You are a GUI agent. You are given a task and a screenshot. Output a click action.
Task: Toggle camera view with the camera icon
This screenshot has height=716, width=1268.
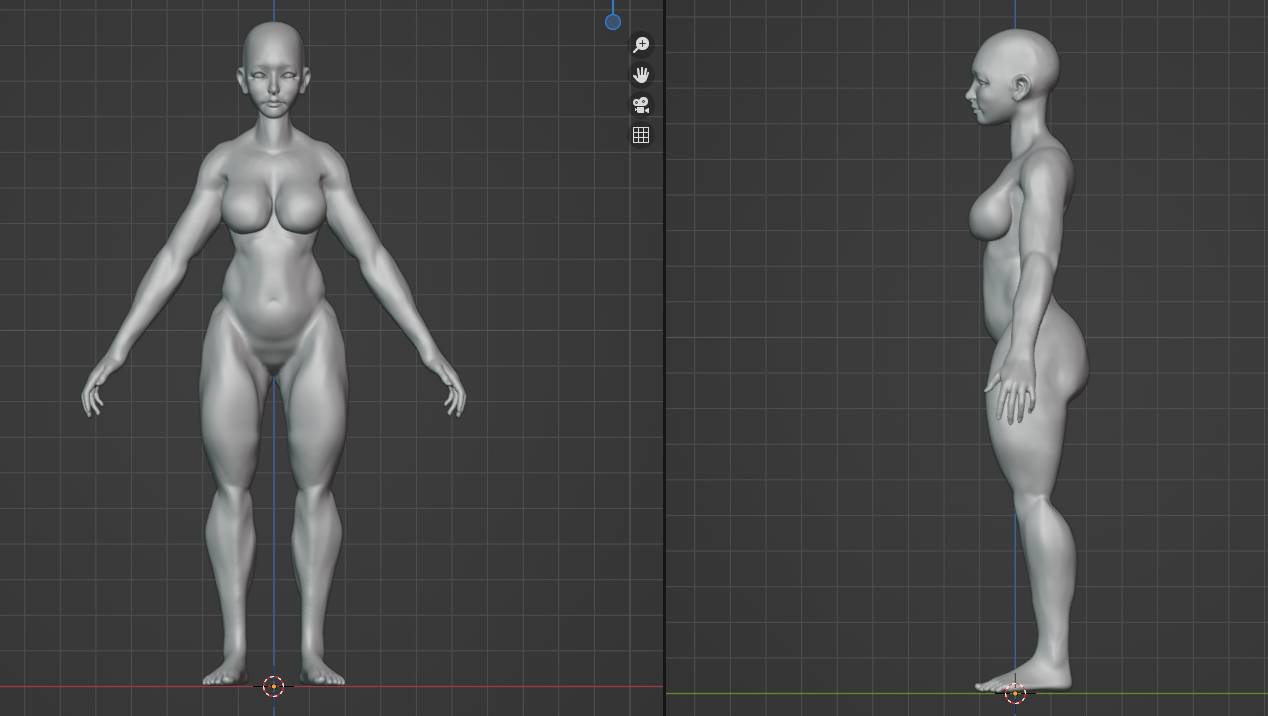click(641, 105)
